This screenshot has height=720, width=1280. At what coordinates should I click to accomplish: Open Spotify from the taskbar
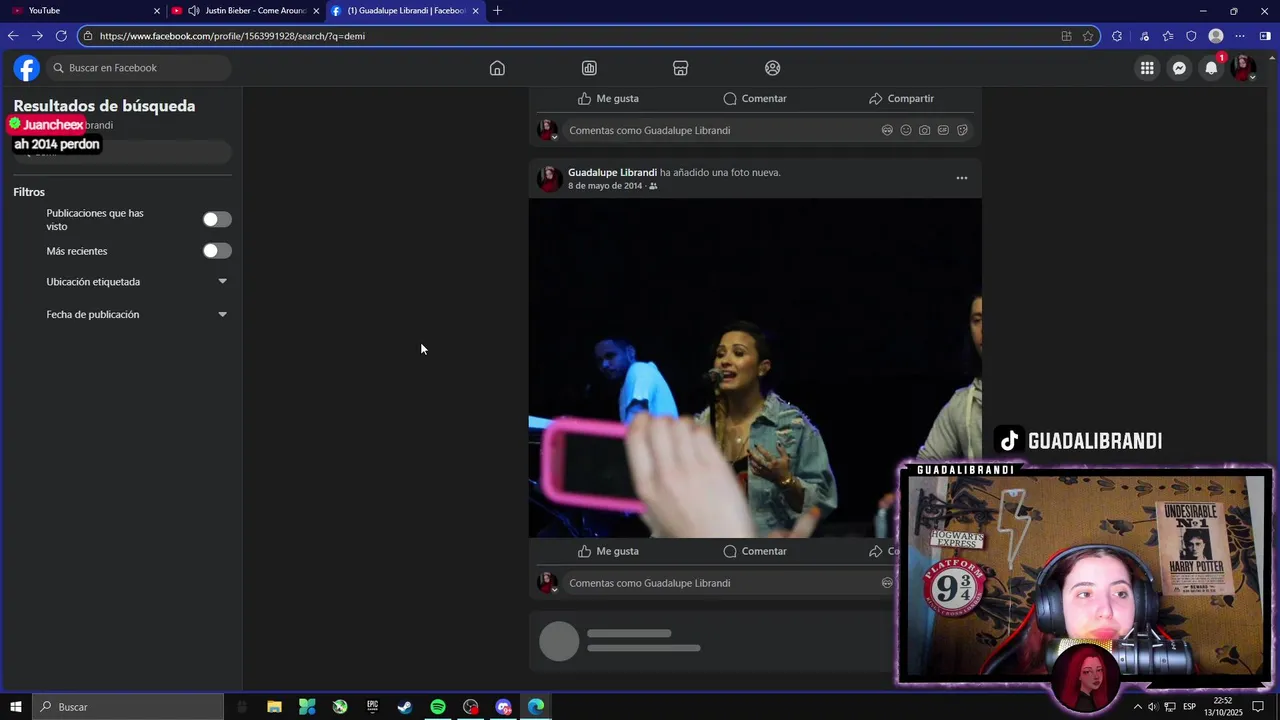[x=438, y=707]
